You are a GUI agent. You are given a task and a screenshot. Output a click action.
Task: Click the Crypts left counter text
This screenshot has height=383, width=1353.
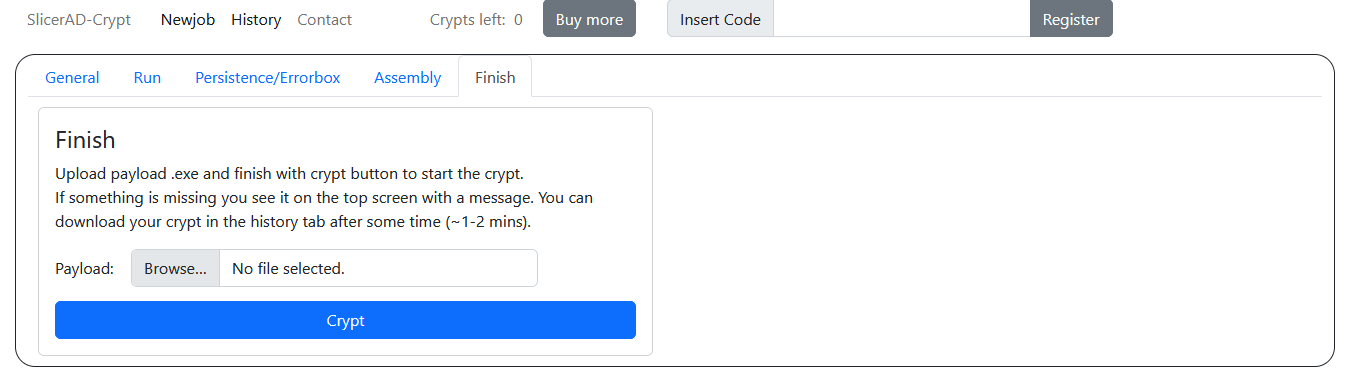[476, 19]
